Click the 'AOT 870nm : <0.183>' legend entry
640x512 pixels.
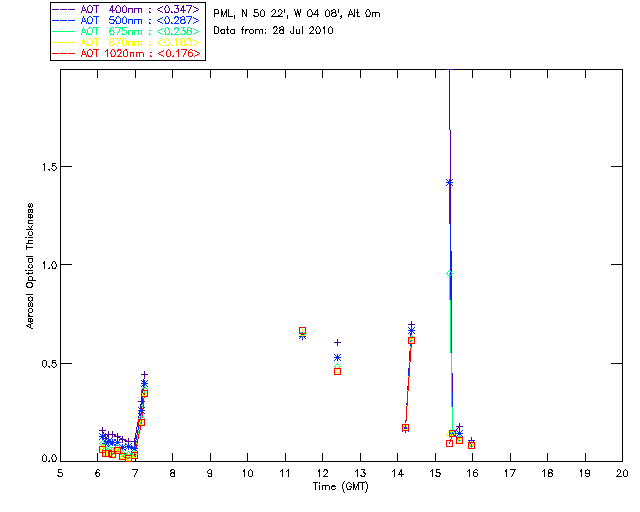pyautogui.click(x=127, y=42)
